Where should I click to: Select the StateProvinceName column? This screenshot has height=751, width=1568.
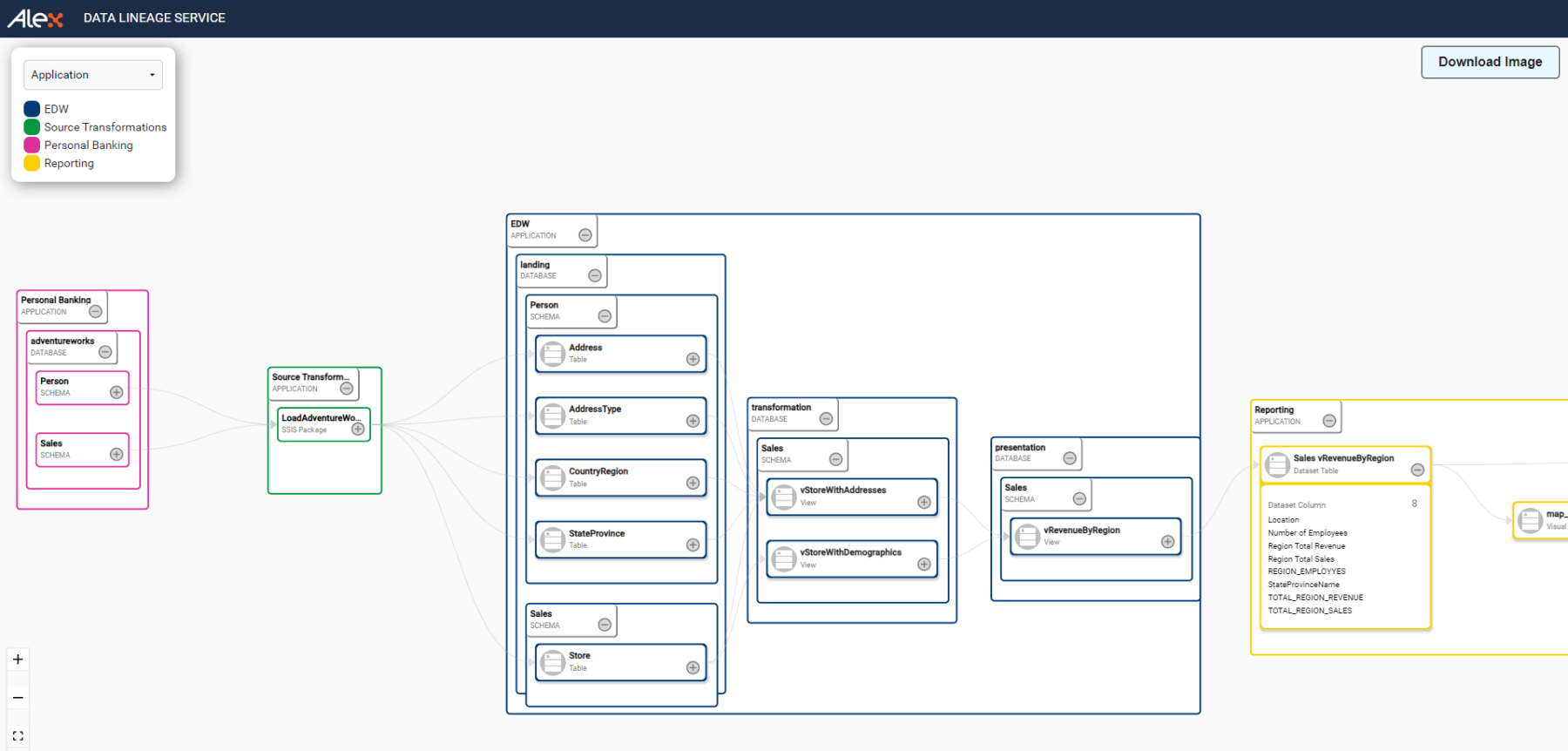coord(1304,585)
